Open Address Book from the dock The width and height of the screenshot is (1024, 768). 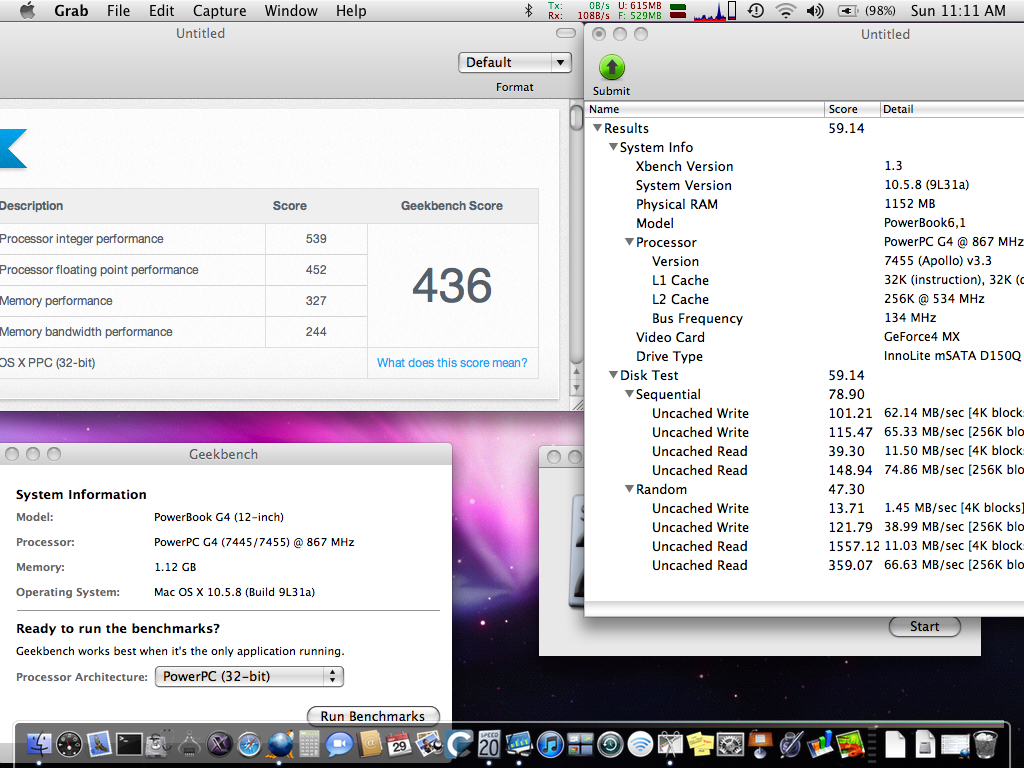(x=370, y=744)
